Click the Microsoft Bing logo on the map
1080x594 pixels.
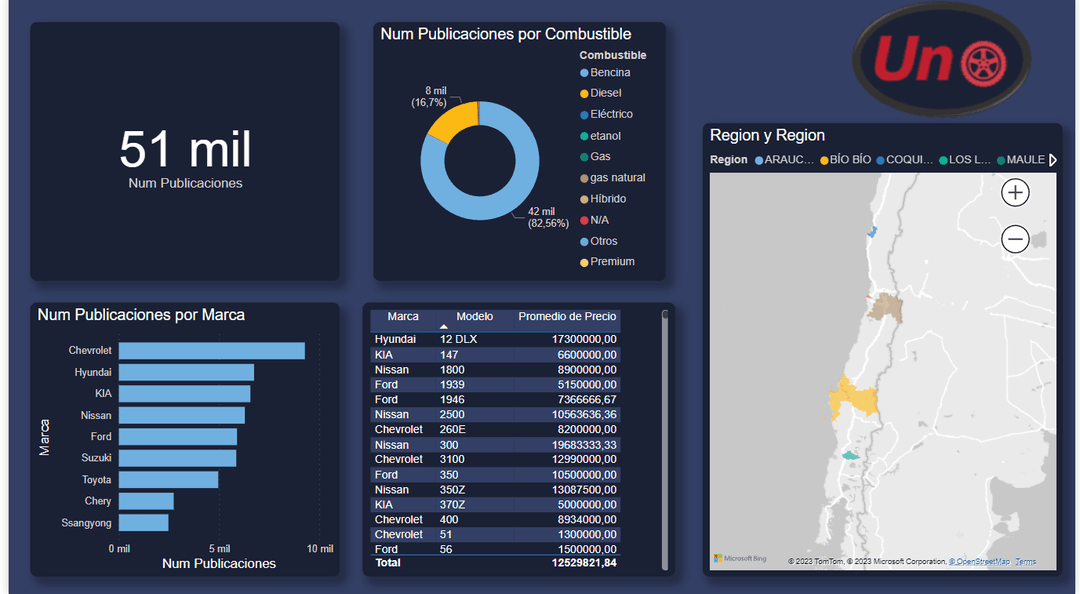click(739, 558)
